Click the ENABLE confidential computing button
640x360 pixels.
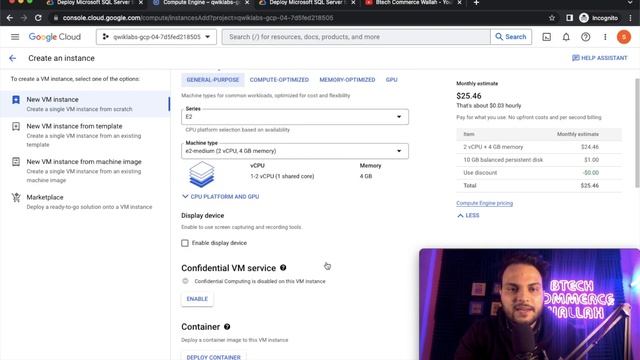197,299
